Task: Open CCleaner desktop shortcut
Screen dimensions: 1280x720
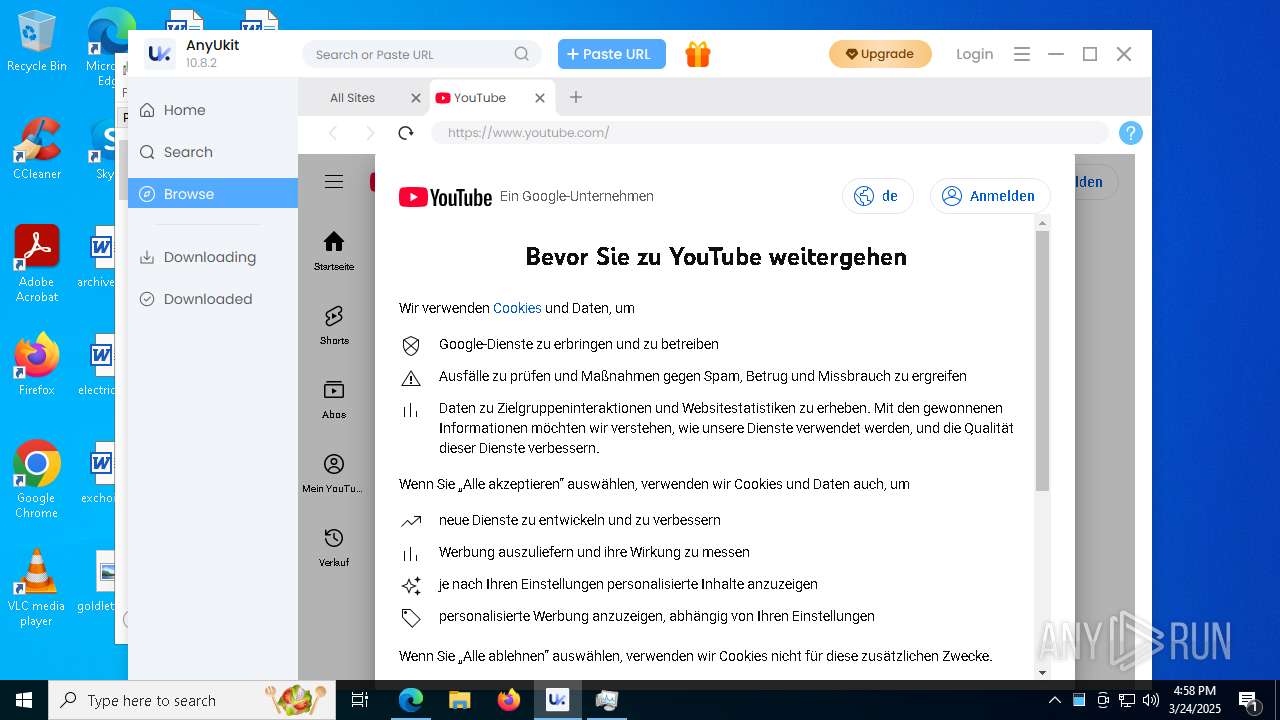Action: (37, 149)
